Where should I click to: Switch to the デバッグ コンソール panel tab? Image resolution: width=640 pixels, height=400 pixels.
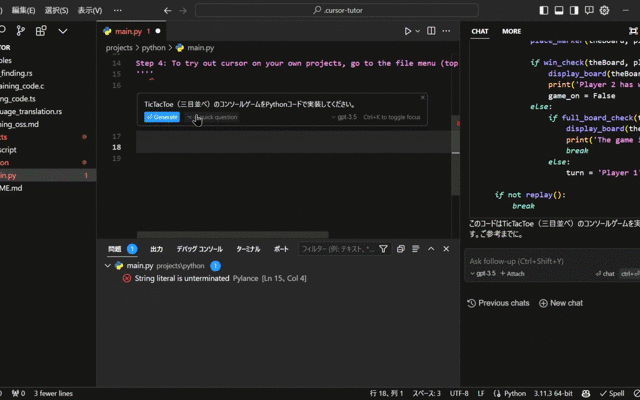(200, 249)
